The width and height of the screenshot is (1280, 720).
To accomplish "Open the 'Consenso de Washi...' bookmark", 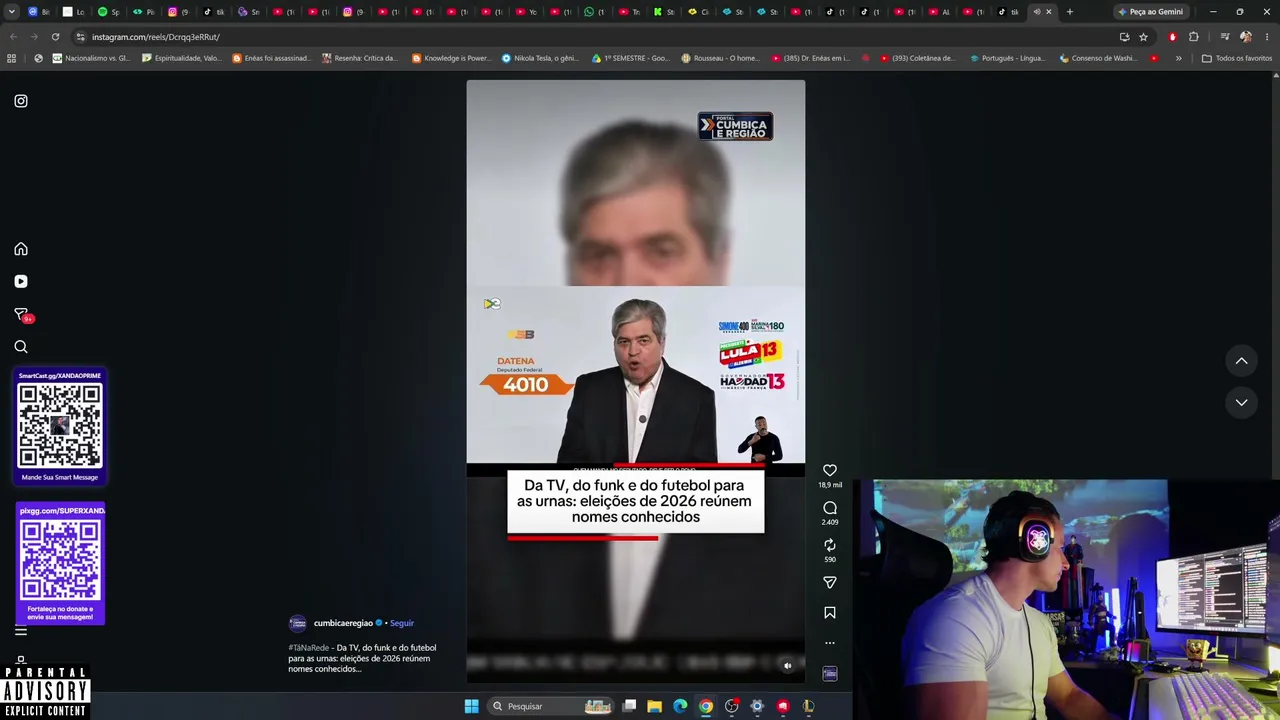I will click(1098, 58).
